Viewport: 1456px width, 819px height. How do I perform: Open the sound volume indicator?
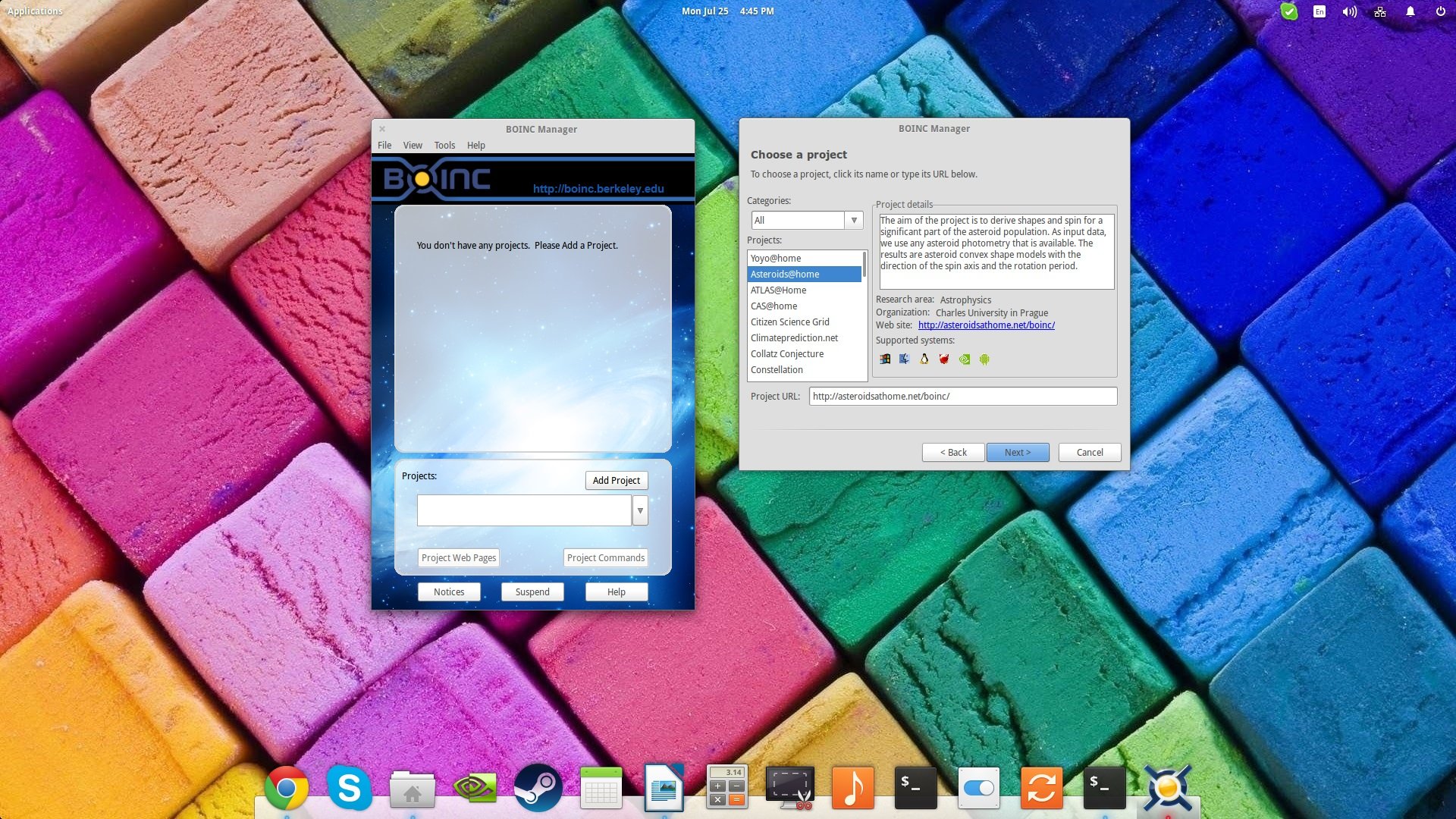click(x=1349, y=11)
